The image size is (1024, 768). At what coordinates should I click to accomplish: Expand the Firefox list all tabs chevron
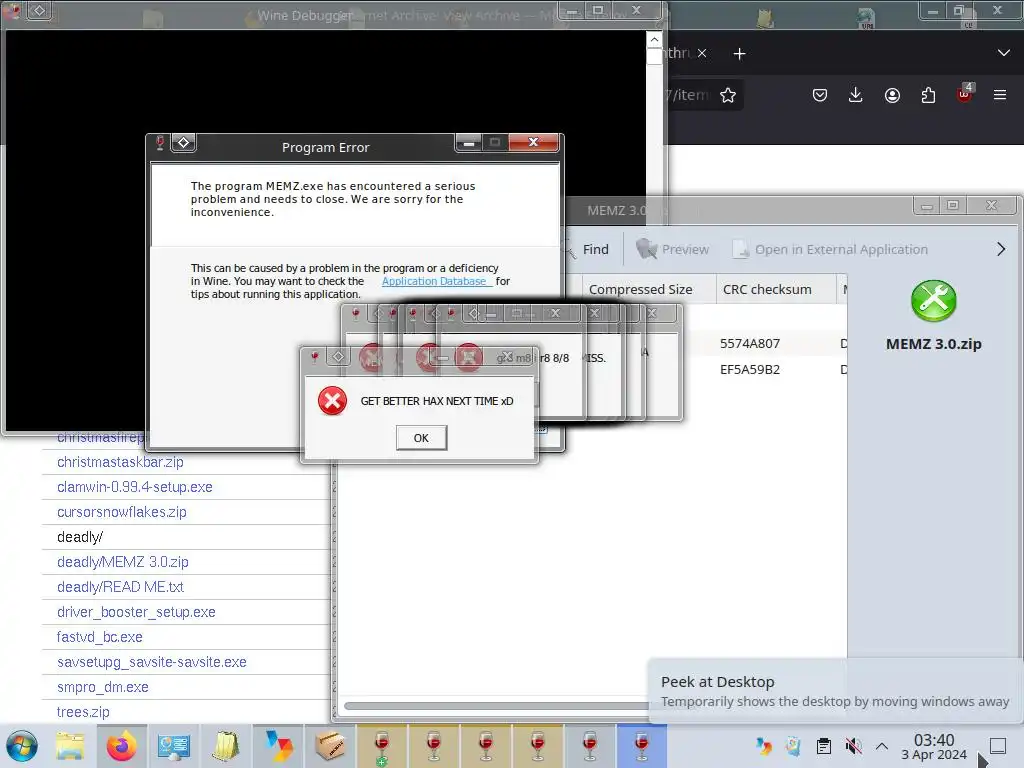(x=1004, y=53)
